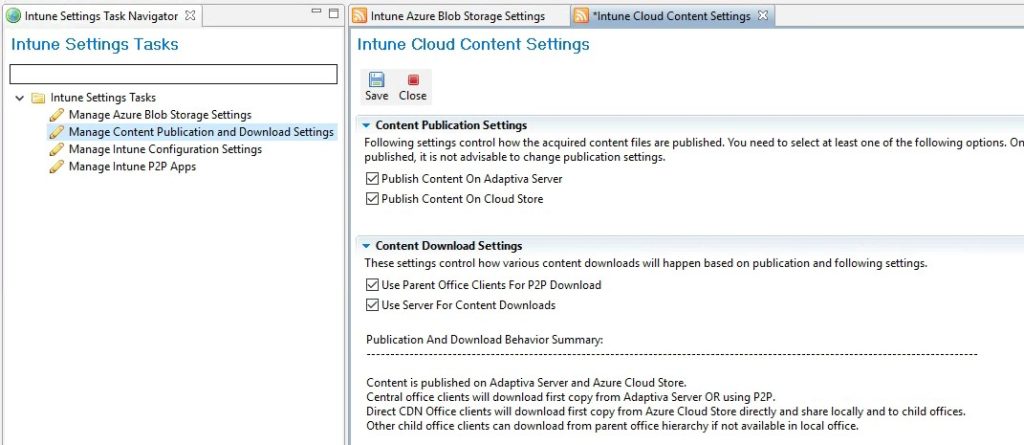The height and width of the screenshot is (445, 1024).
Task: Click the feed icon on Azure Blob Storage tab
Action: pos(359,16)
